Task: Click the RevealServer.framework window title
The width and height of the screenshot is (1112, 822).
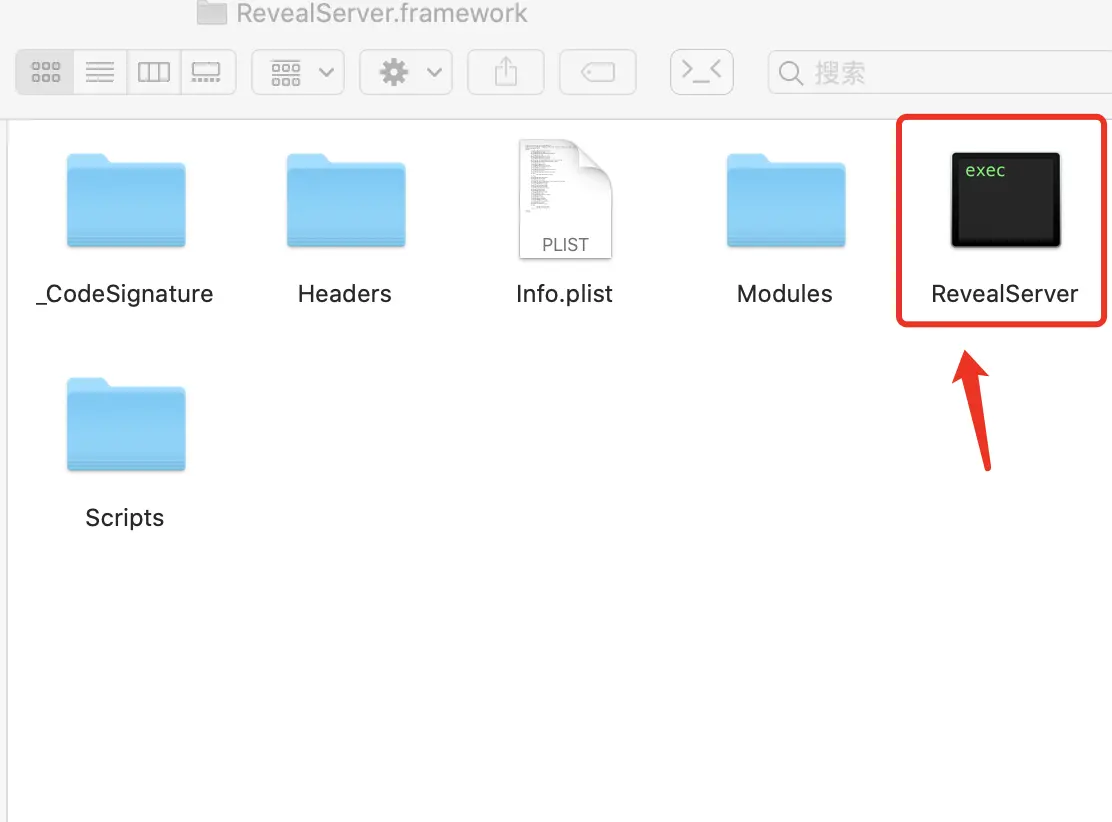Action: click(382, 13)
